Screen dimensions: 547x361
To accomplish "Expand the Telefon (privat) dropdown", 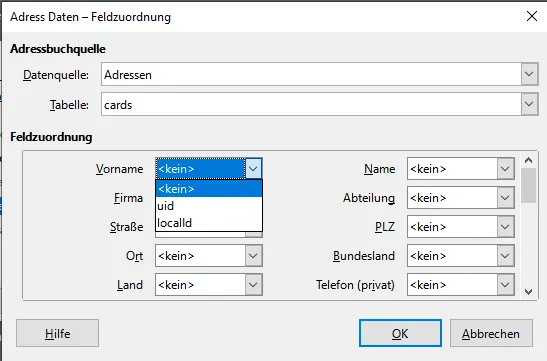I will pos(505,285).
